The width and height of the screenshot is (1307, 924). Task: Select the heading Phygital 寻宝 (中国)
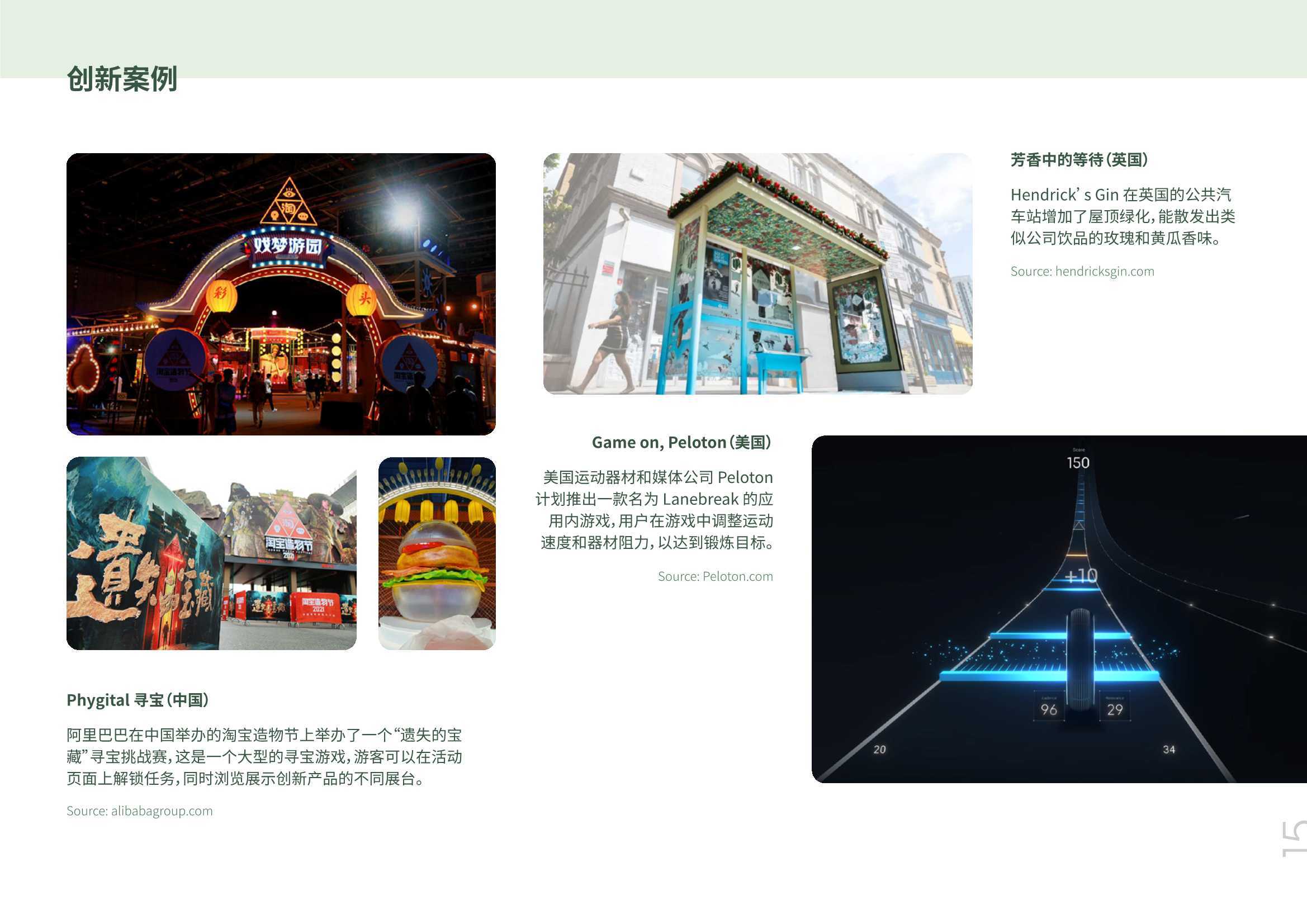[137, 700]
